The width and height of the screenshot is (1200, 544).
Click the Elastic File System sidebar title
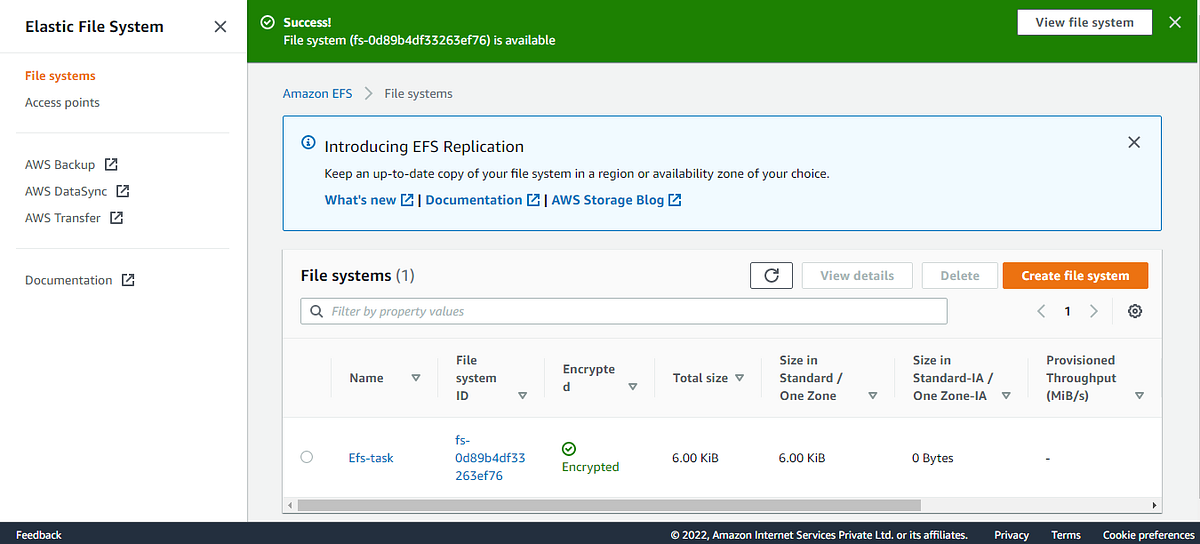94,27
